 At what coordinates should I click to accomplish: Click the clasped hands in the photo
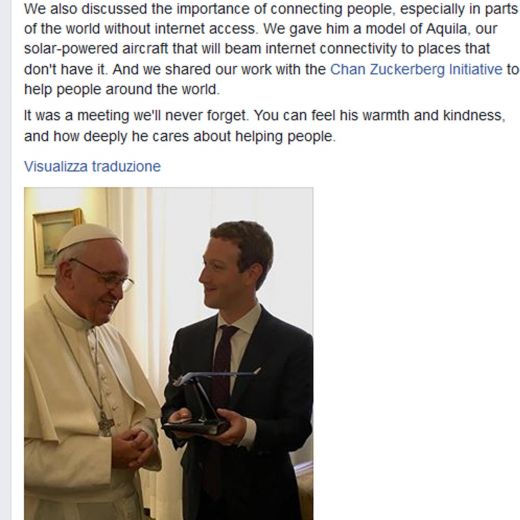pyautogui.click(x=135, y=449)
